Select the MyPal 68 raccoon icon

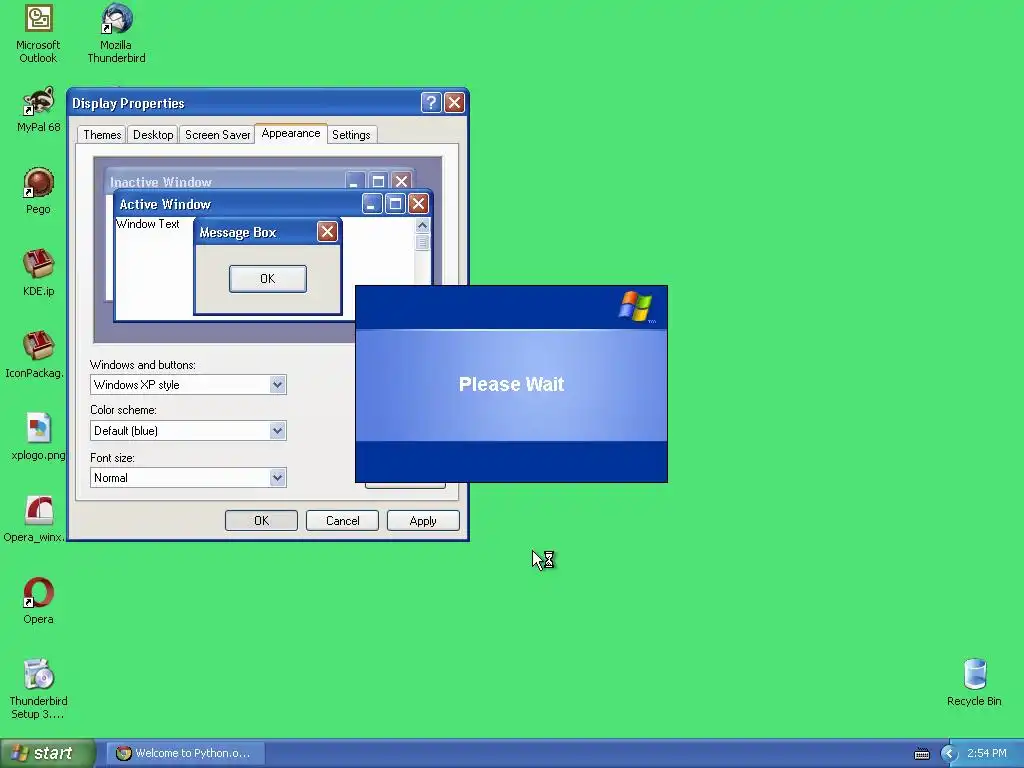coord(38,110)
